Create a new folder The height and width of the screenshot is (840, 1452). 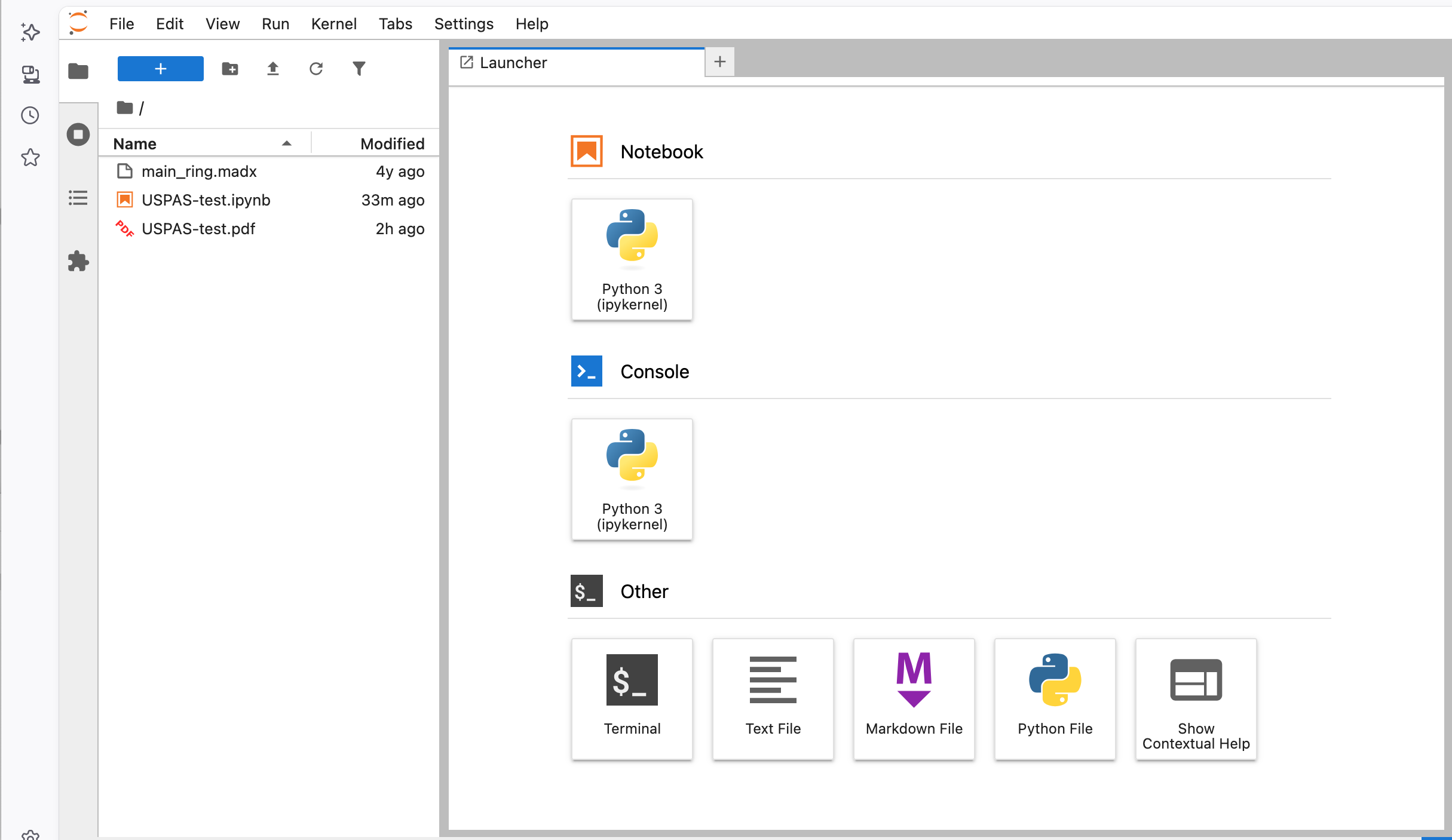point(230,69)
